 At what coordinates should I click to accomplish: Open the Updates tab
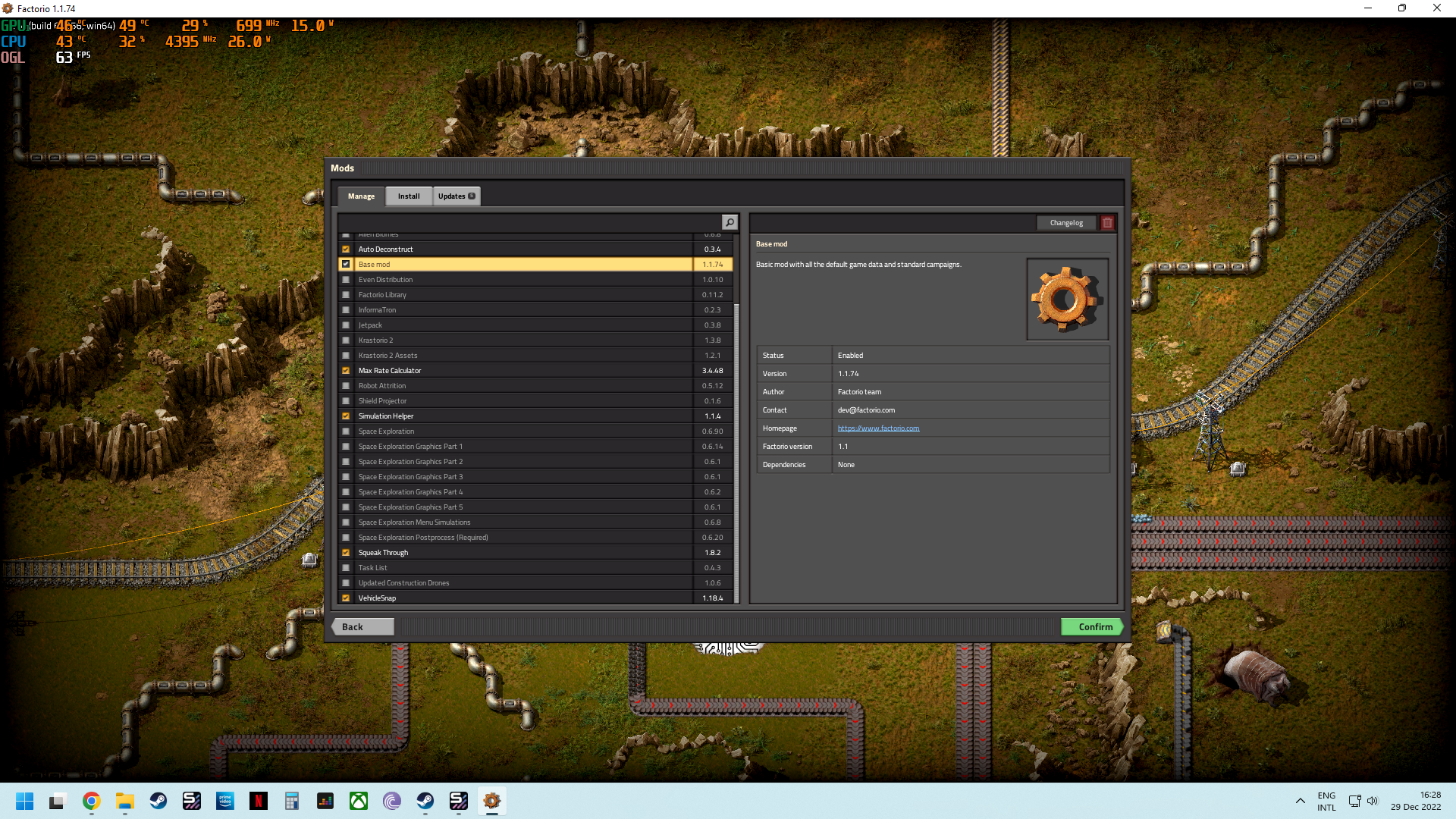click(x=457, y=196)
